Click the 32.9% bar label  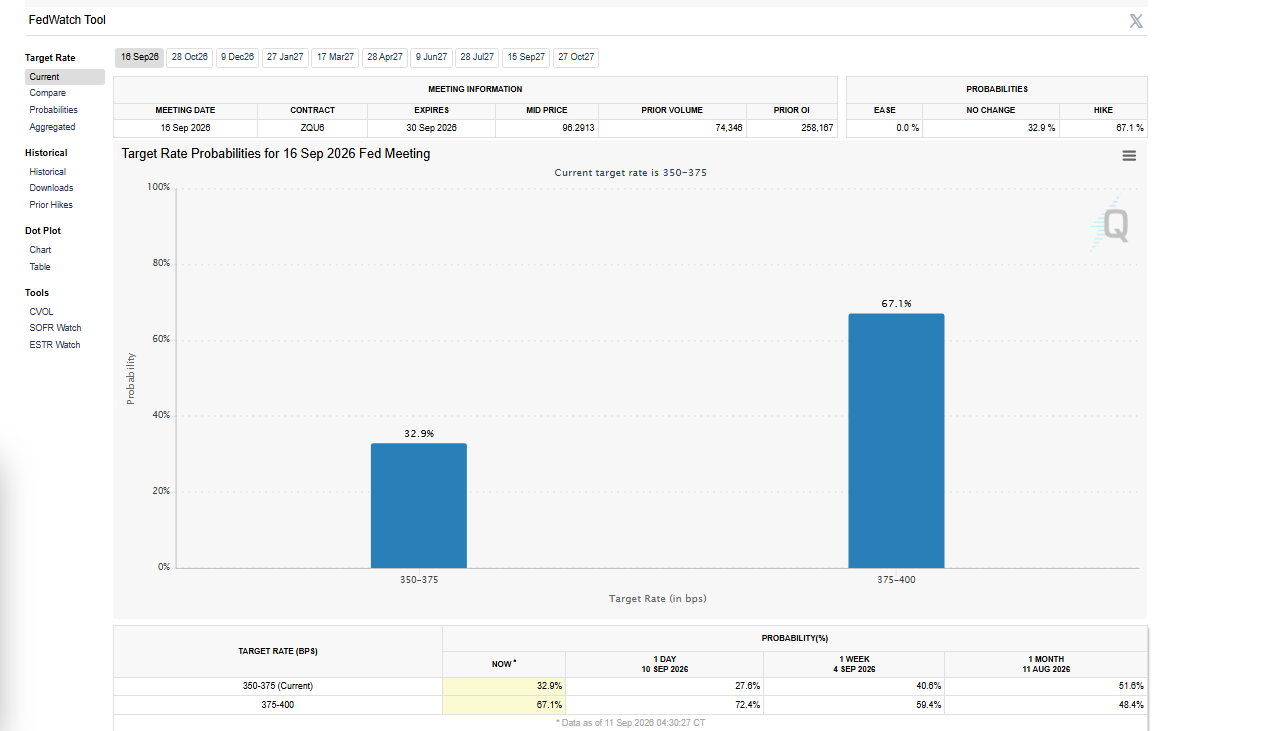point(419,433)
